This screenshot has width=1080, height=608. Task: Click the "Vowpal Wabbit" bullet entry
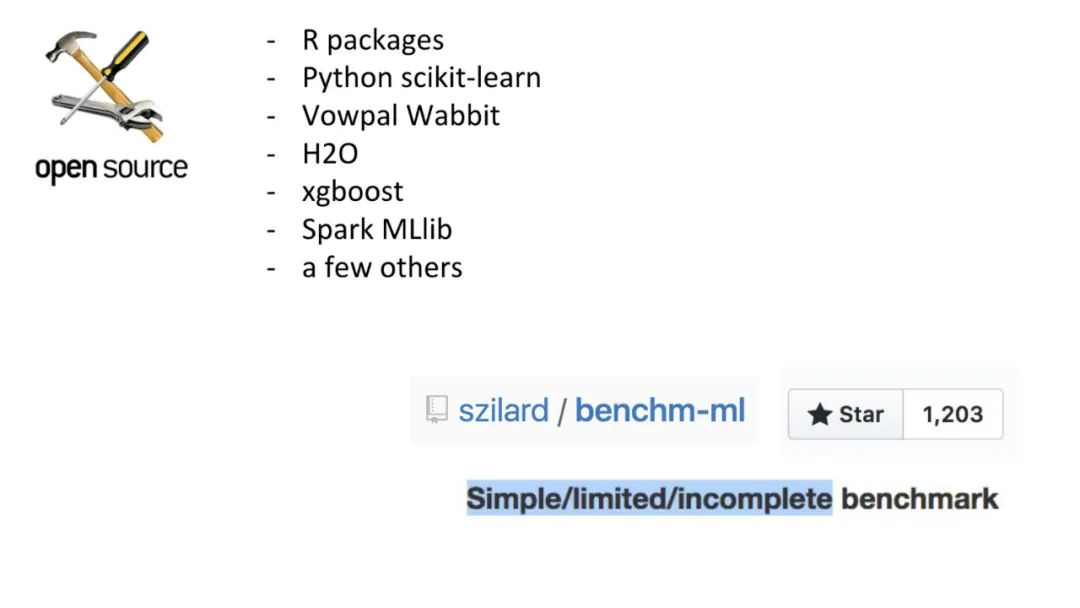tap(400, 116)
